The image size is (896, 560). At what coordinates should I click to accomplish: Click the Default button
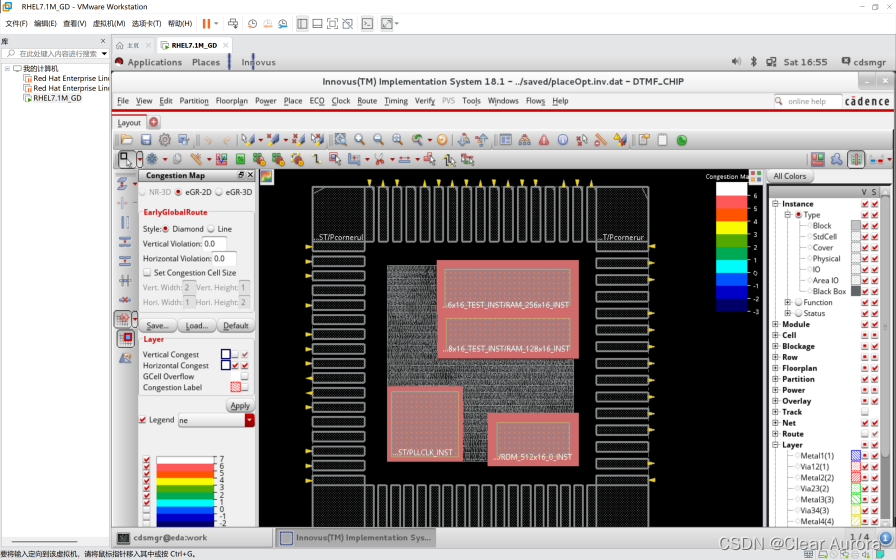coord(235,326)
